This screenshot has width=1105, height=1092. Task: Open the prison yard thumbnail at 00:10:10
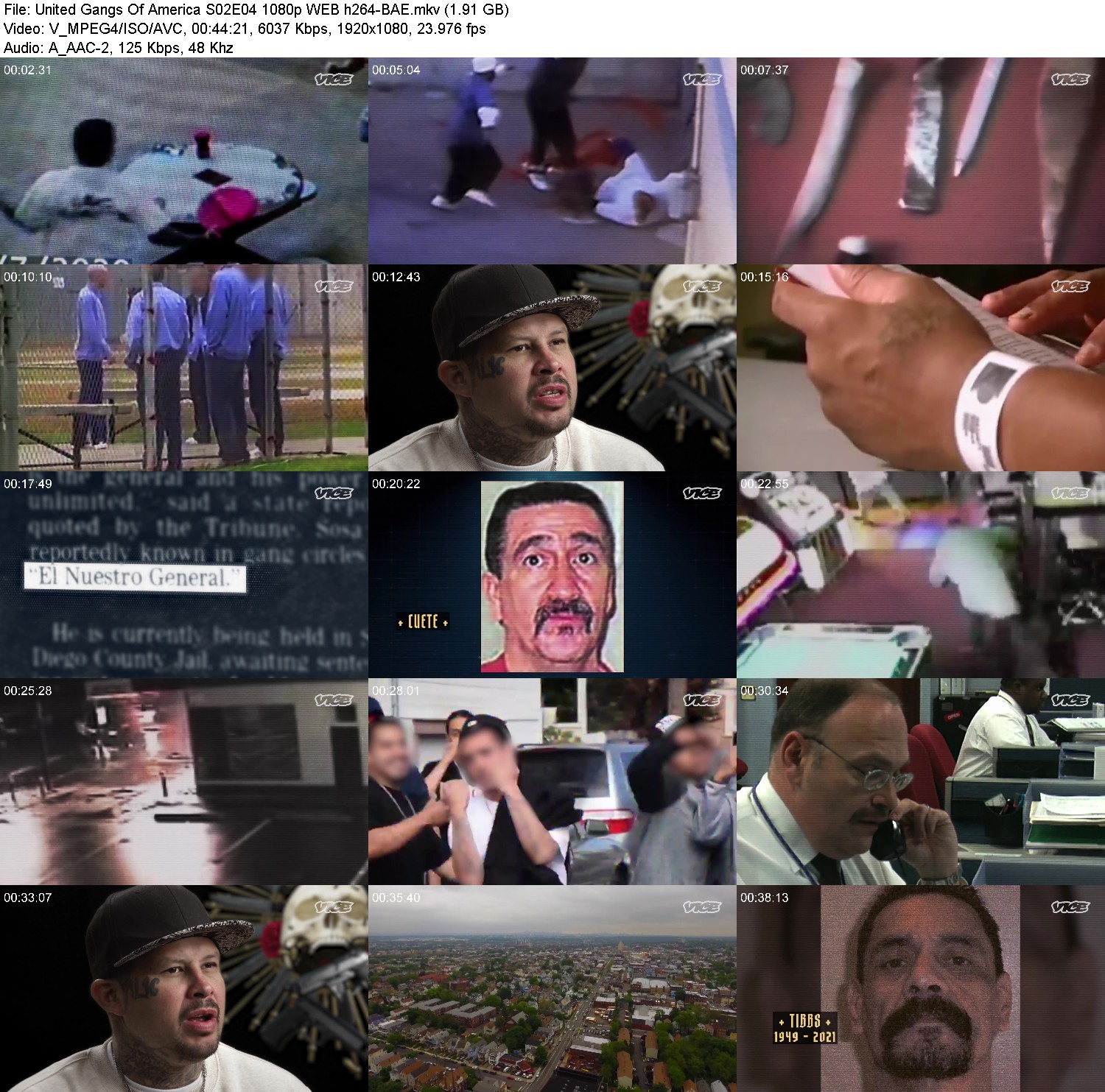tap(183, 367)
